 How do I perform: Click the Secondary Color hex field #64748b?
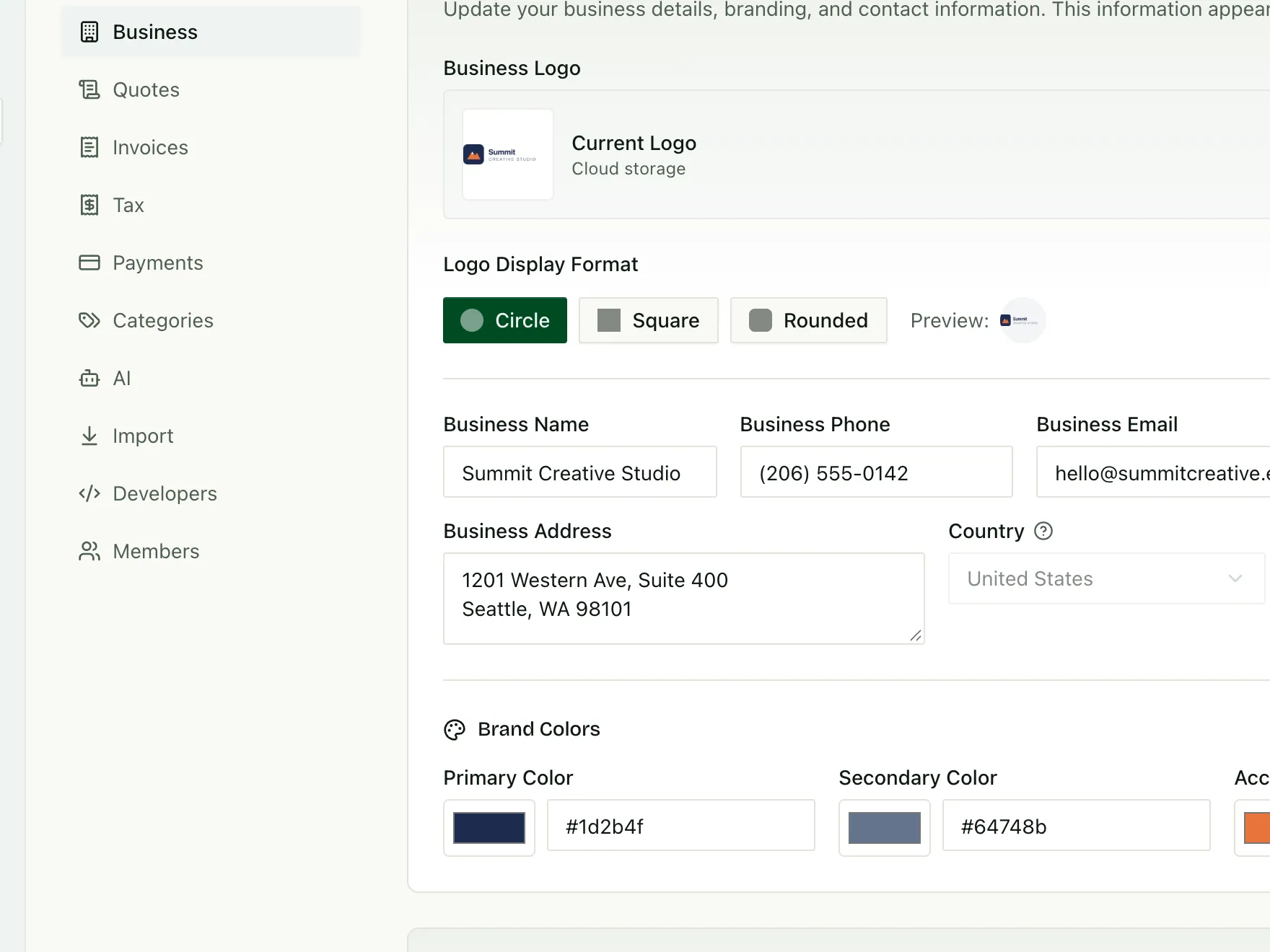coord(1077,825)
